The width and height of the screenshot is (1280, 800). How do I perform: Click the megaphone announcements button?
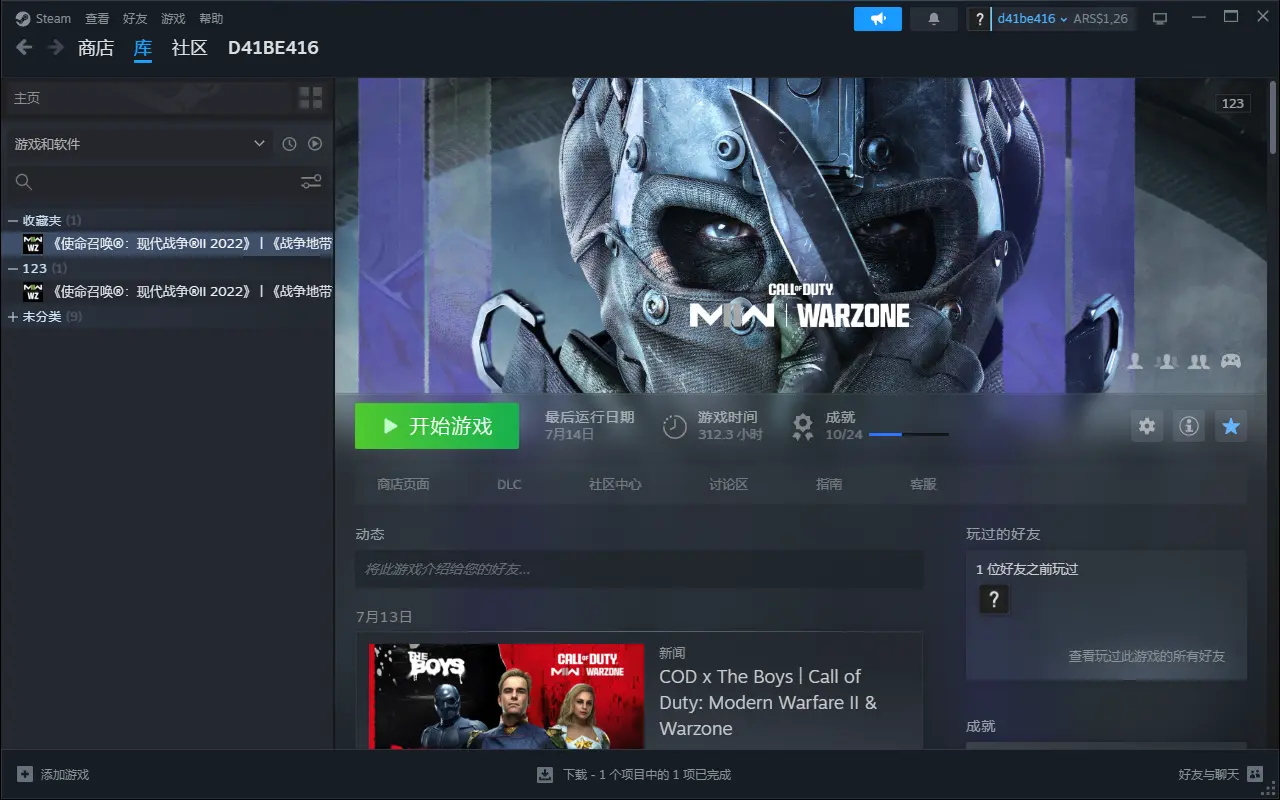click(878, 19)
